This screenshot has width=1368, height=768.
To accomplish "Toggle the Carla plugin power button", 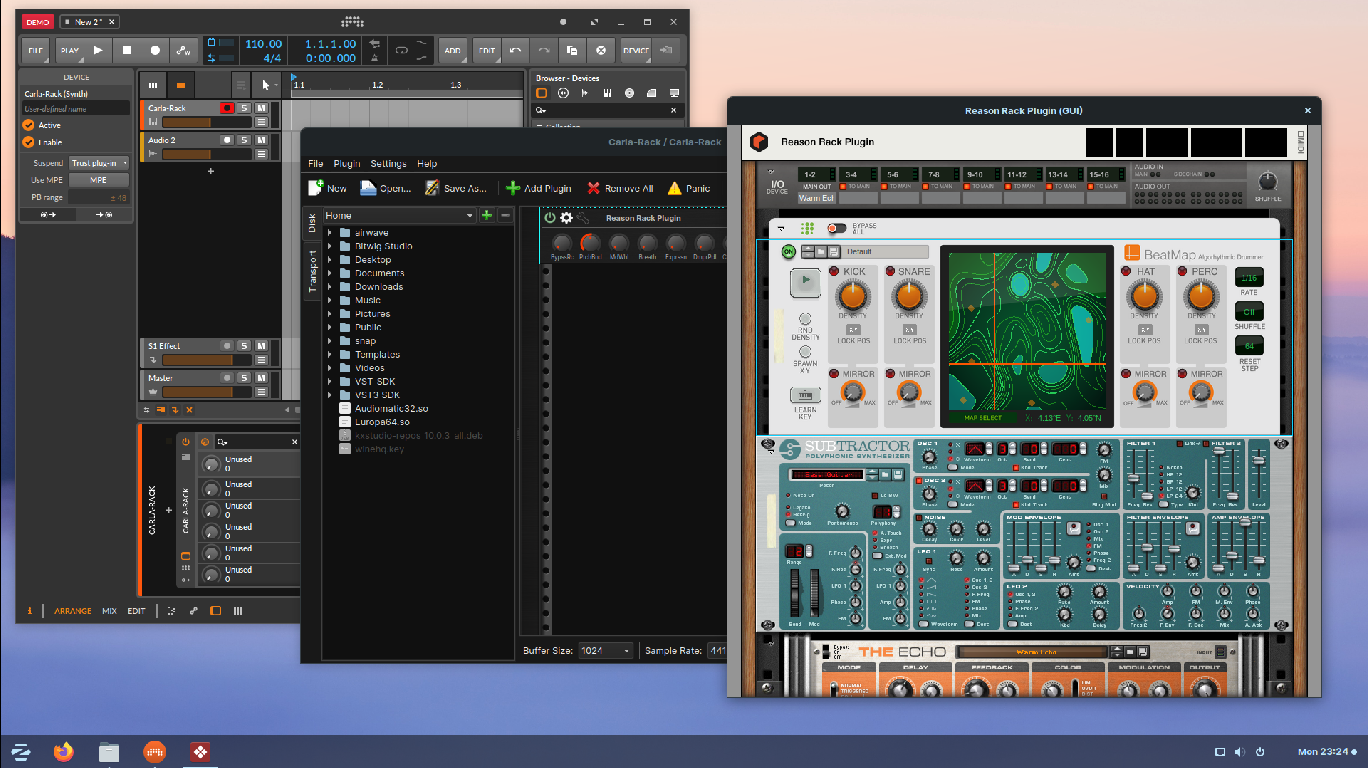I will [549, 218].
